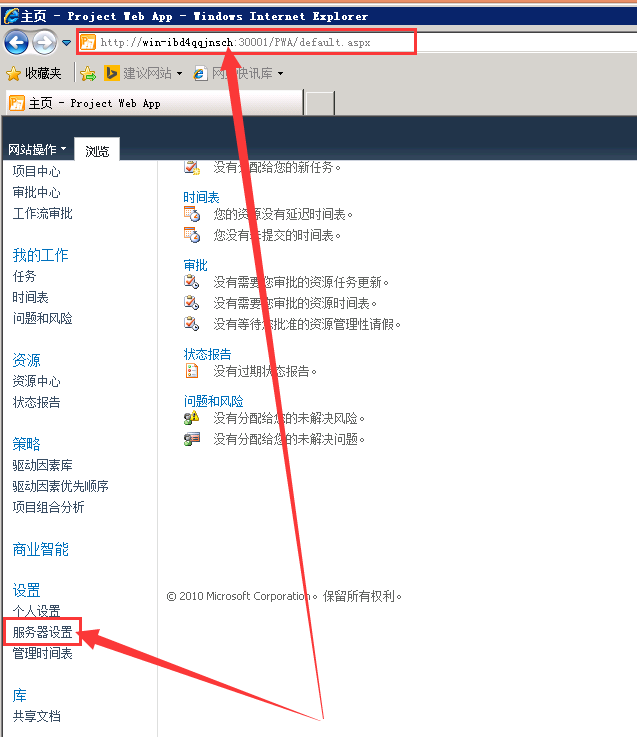Click the 商业智能 sidebar heading
637x737 pixels.
[x=40, y=549]
